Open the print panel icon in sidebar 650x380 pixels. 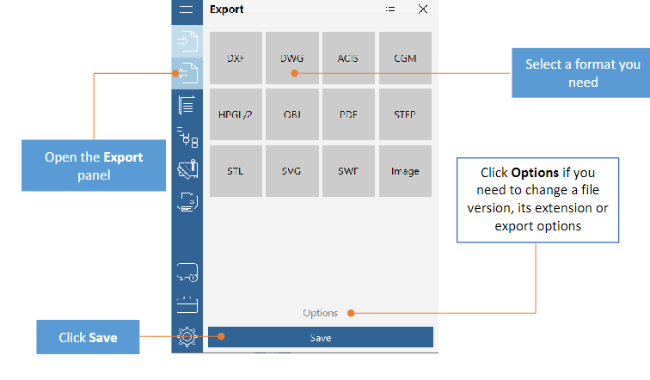(187, 202)
